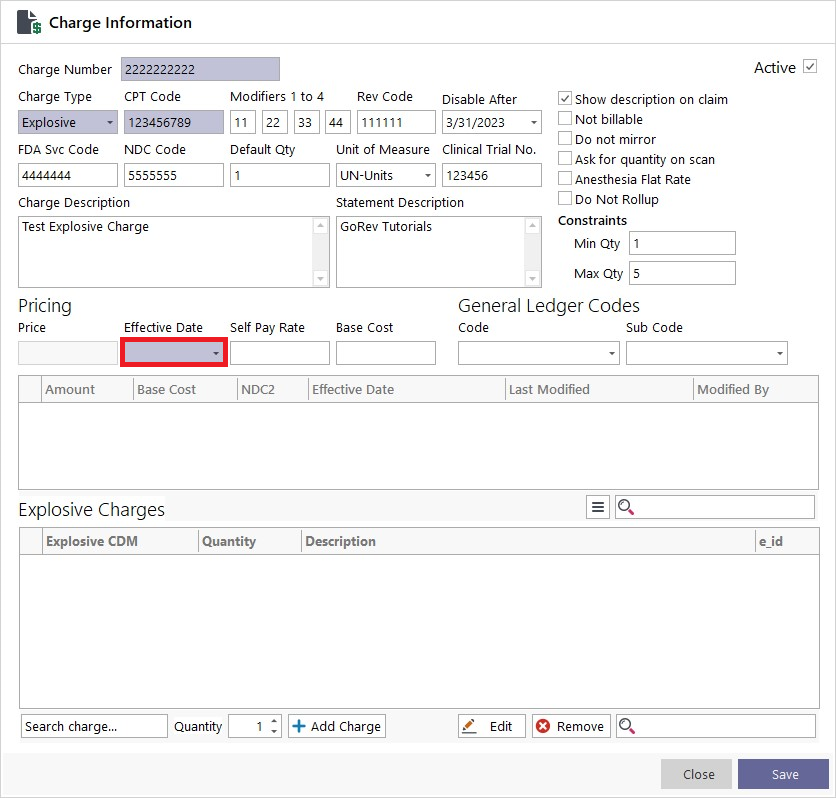Viewport: 836px width, 798px height.
Task: Expand the Unit of Measure dropdown
Action: tap(428, 175)
